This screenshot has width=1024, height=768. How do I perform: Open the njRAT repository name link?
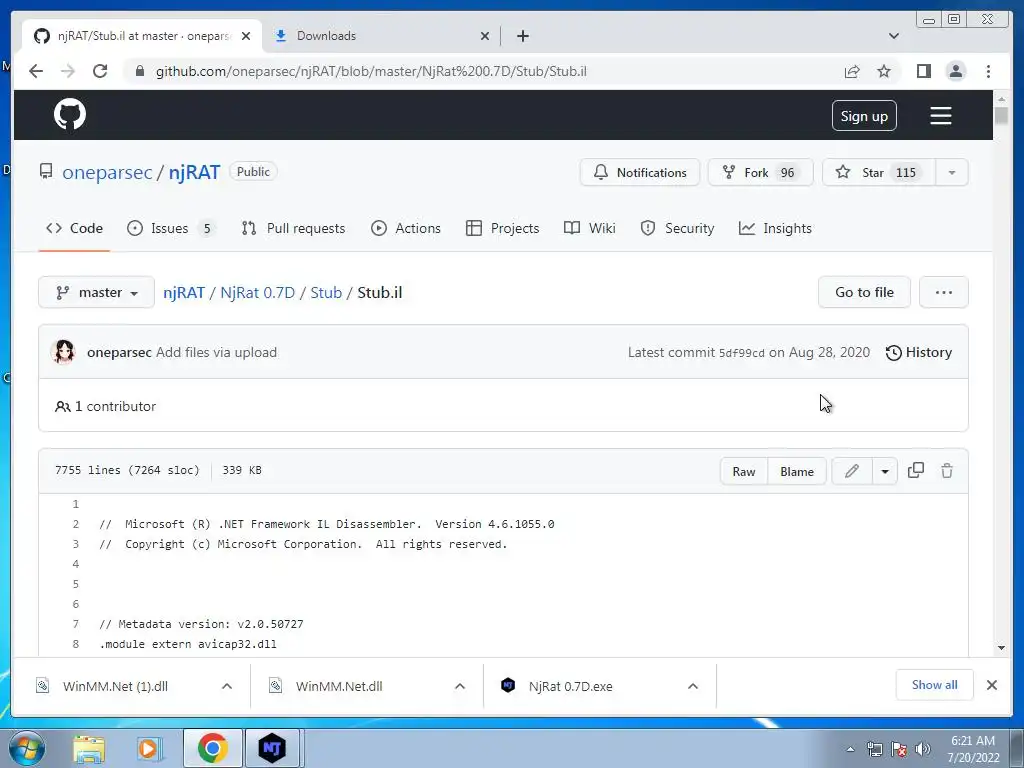pyautogui.click(x=195, y=172)
